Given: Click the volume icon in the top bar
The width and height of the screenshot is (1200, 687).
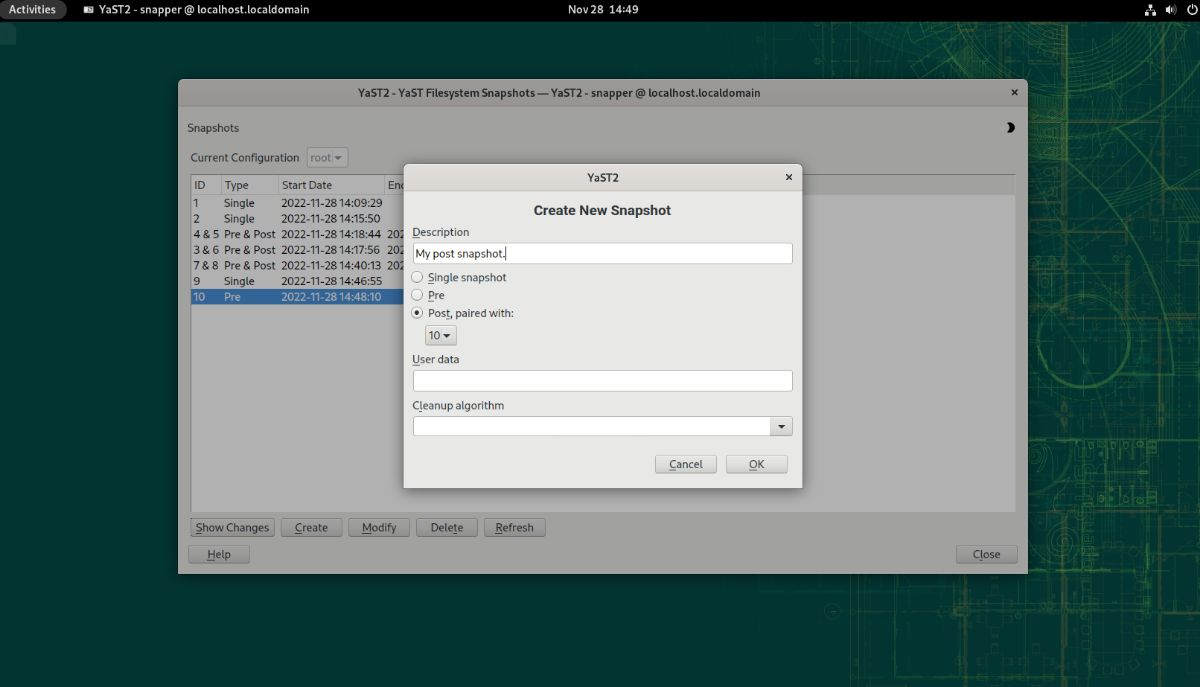Looking at the screenshot, I should [1170, 9].
